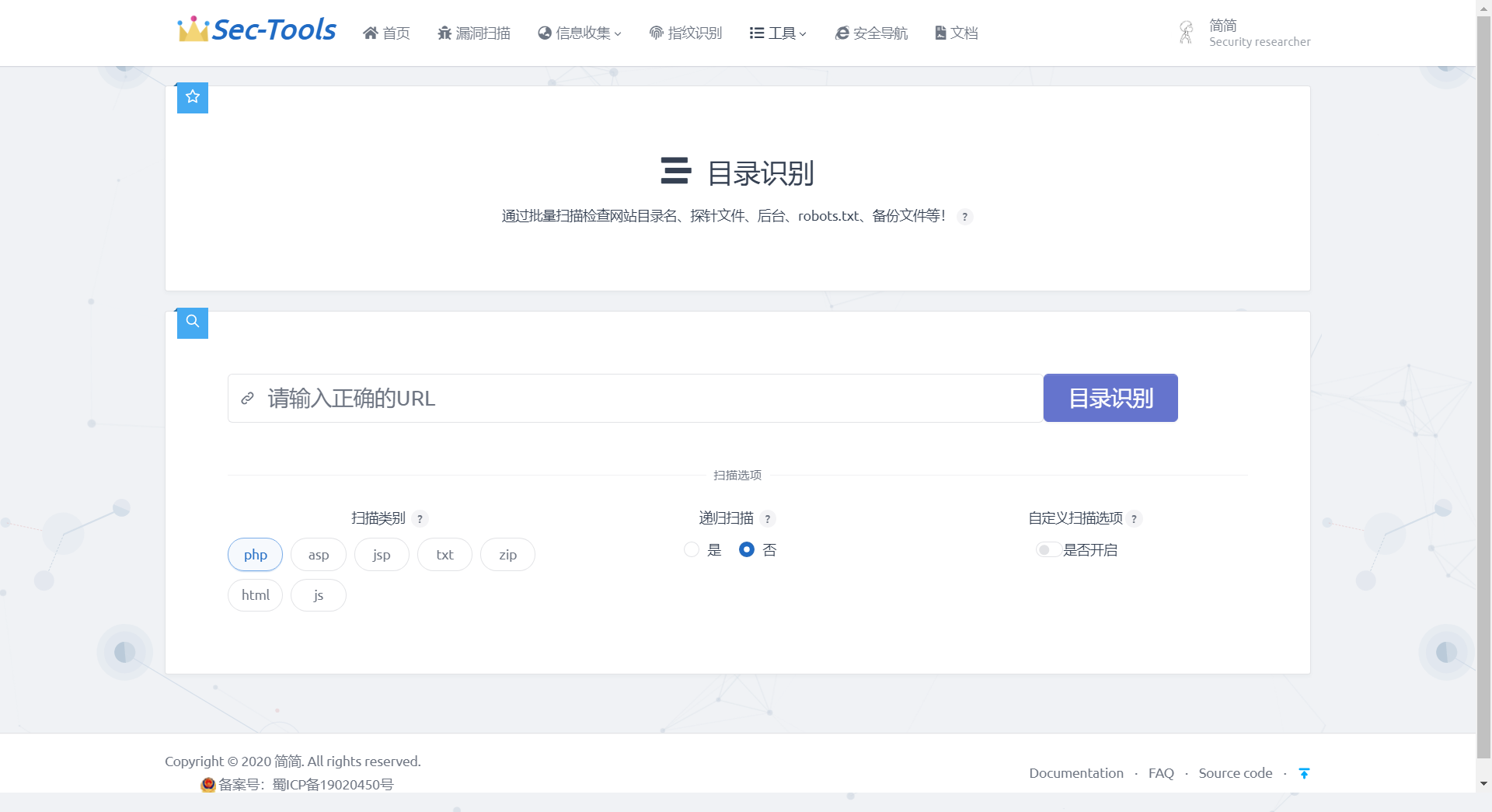Click the back-to-top arrow icon
This screenshot has height=812, width=1492.
(1304, 773)
